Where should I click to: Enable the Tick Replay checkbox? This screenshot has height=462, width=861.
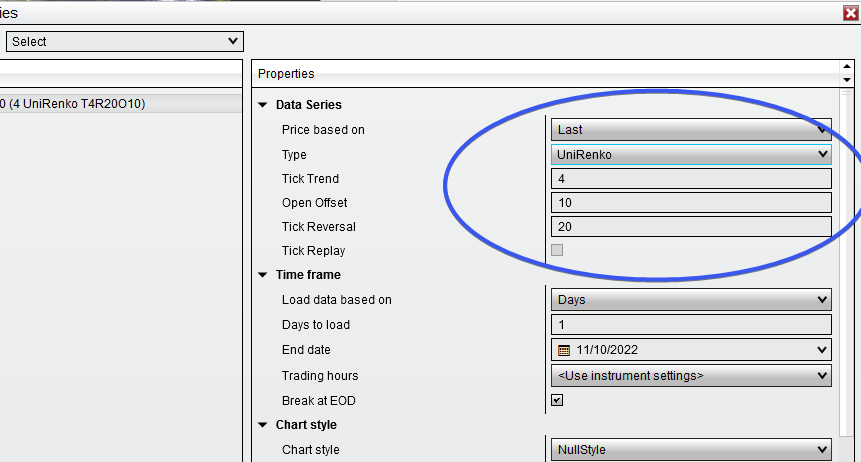(x=557, y=250)
